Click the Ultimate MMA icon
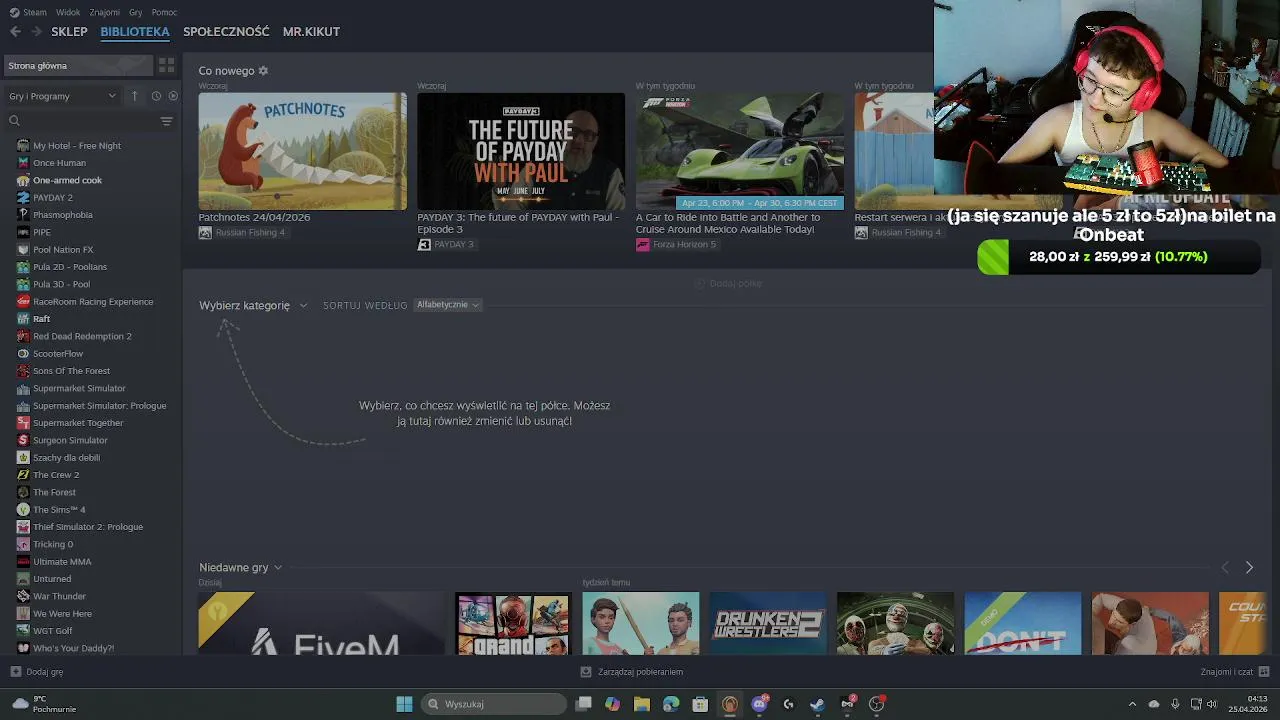This screenshot has width=1280, height=720. 23,562
